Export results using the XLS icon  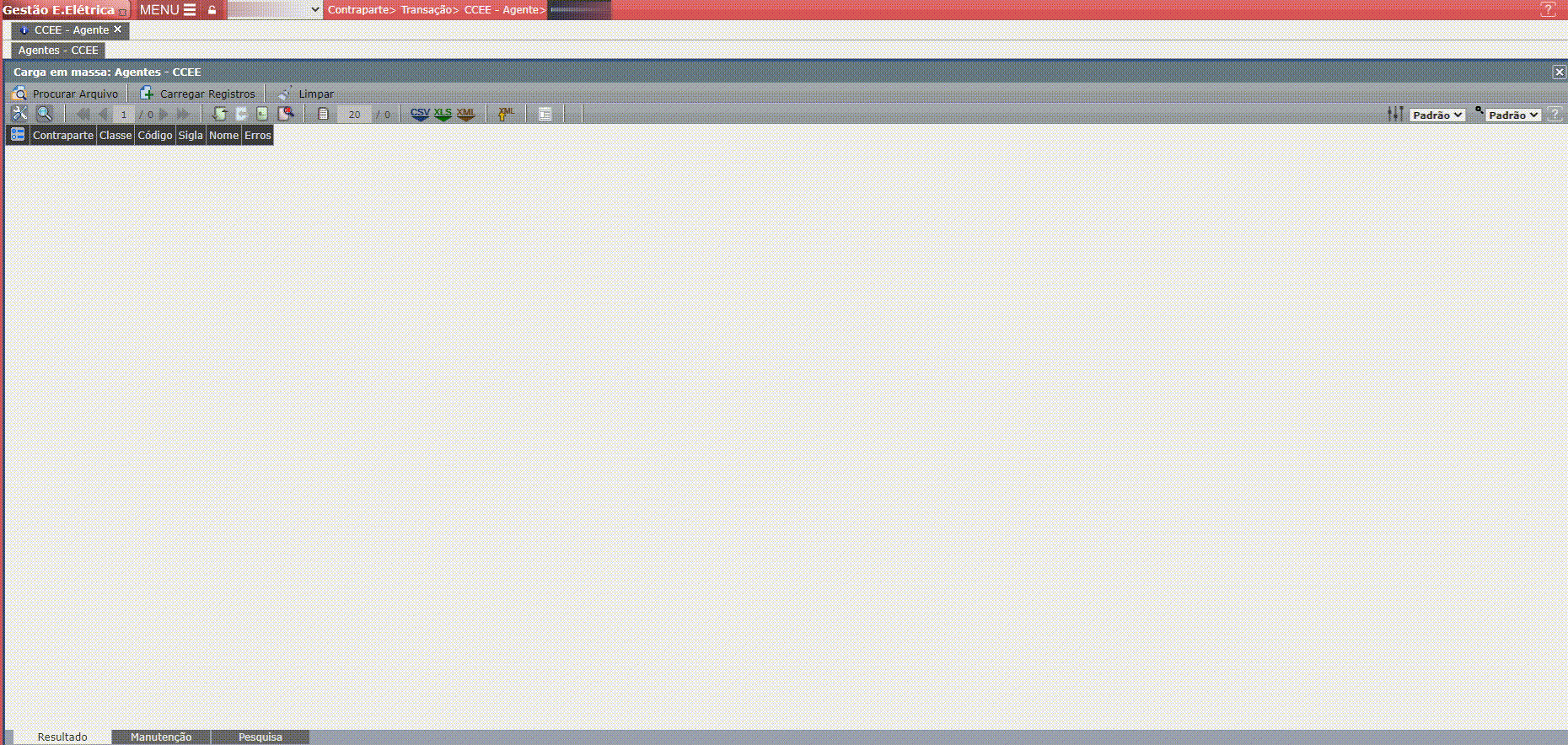coord(443,115)
